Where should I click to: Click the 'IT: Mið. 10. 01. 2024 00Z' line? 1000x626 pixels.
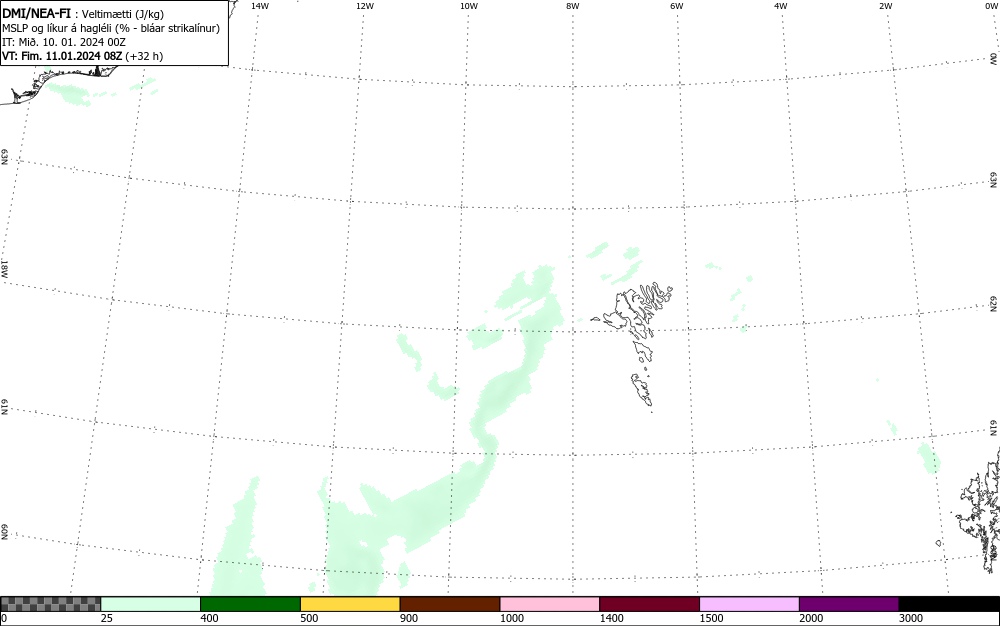click(x=64, y=42)
